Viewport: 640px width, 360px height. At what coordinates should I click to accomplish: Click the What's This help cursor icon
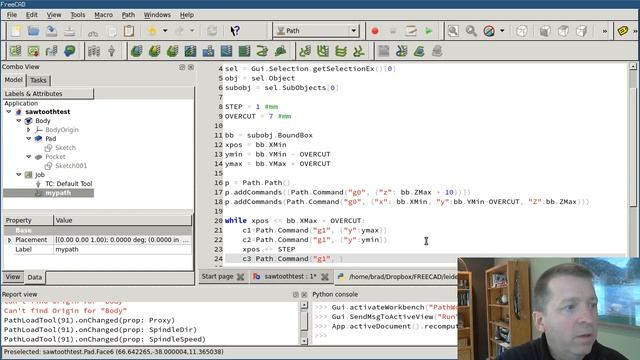235,31
